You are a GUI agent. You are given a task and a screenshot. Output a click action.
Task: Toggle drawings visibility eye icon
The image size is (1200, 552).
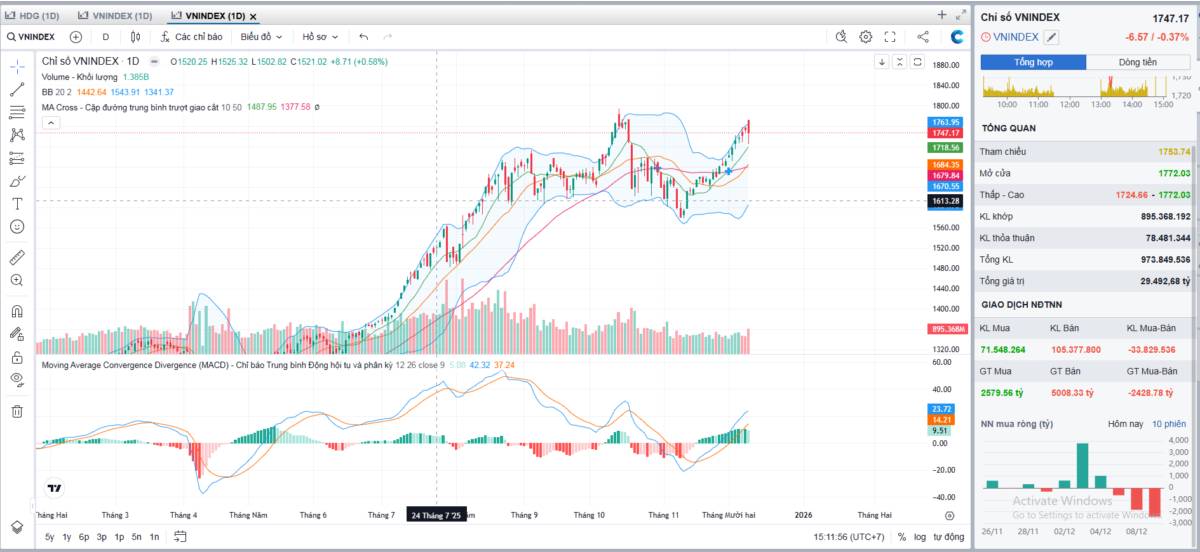pyautogui.click(x=17, y=379)
